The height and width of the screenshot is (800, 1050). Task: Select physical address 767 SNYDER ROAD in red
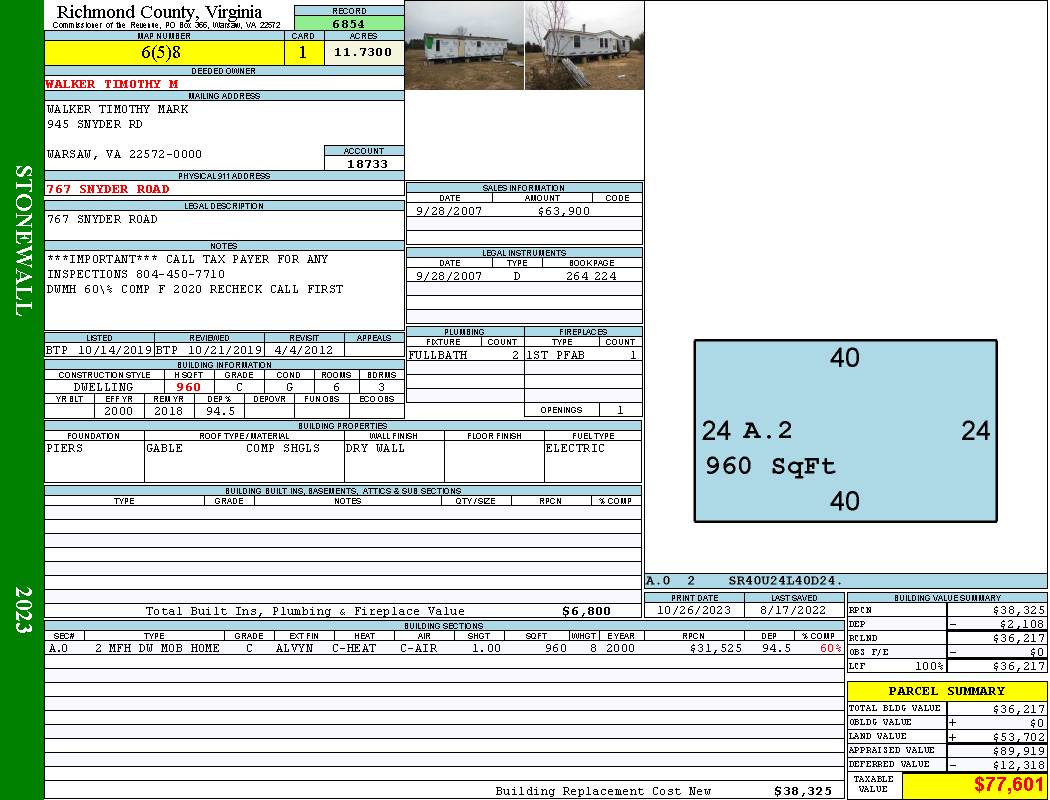click(107, 189)
